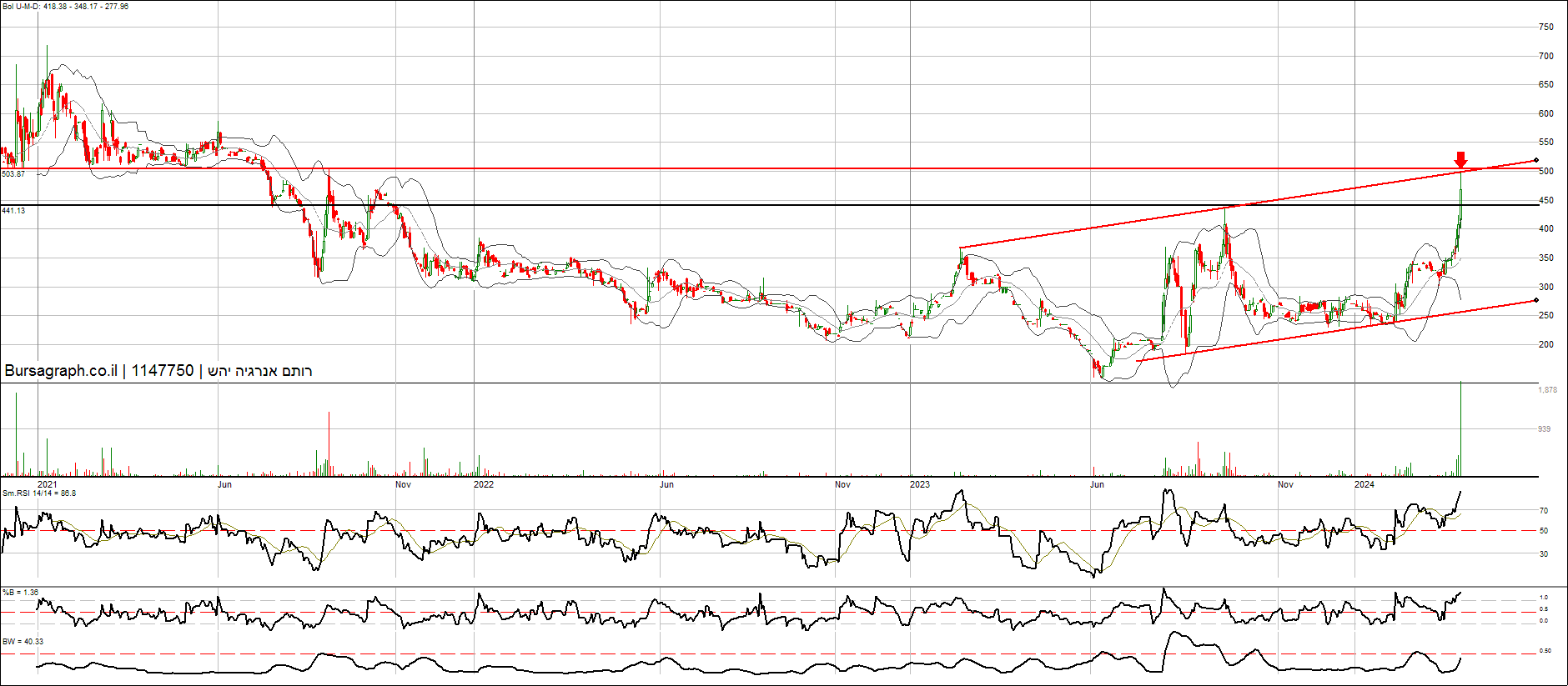Jump to the 2022 date axis label
The width and height of the screenshot is (1568, 686).
tap(483, 484)
